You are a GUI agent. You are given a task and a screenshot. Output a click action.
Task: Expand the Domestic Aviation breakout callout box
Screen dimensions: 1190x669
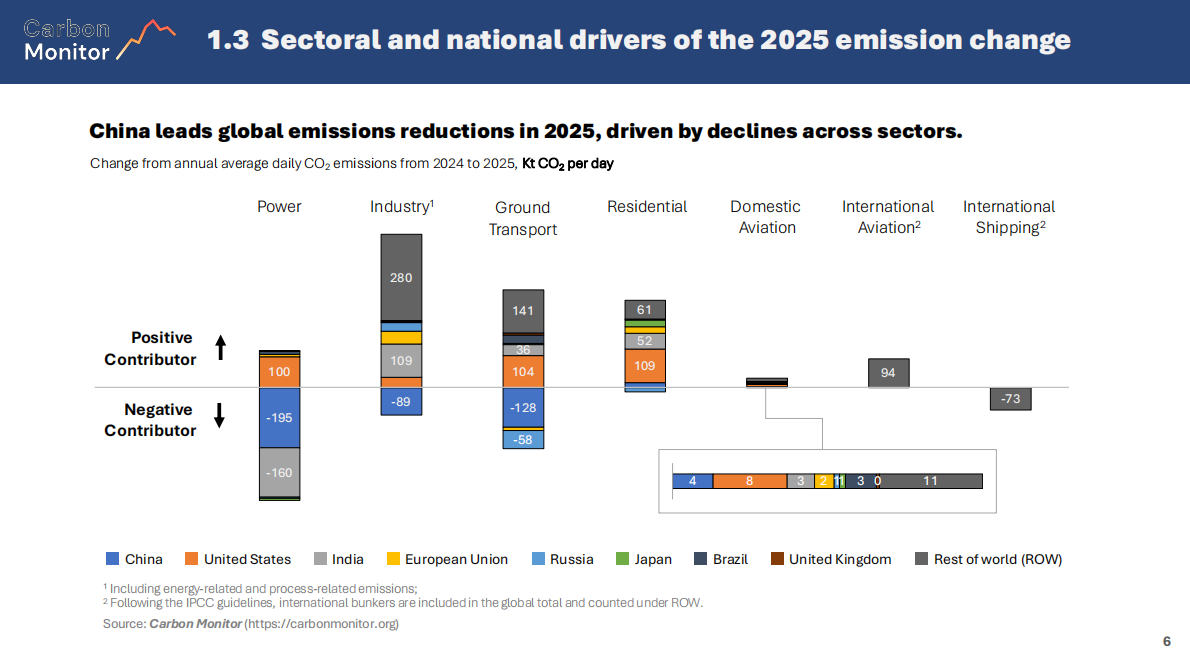click(827, 481)
